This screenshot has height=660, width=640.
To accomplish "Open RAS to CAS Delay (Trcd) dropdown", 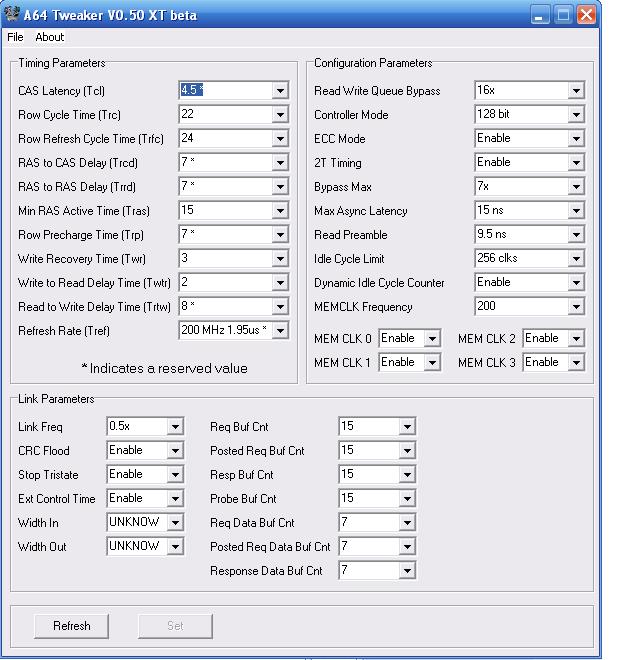I will [x=280, y=162].
